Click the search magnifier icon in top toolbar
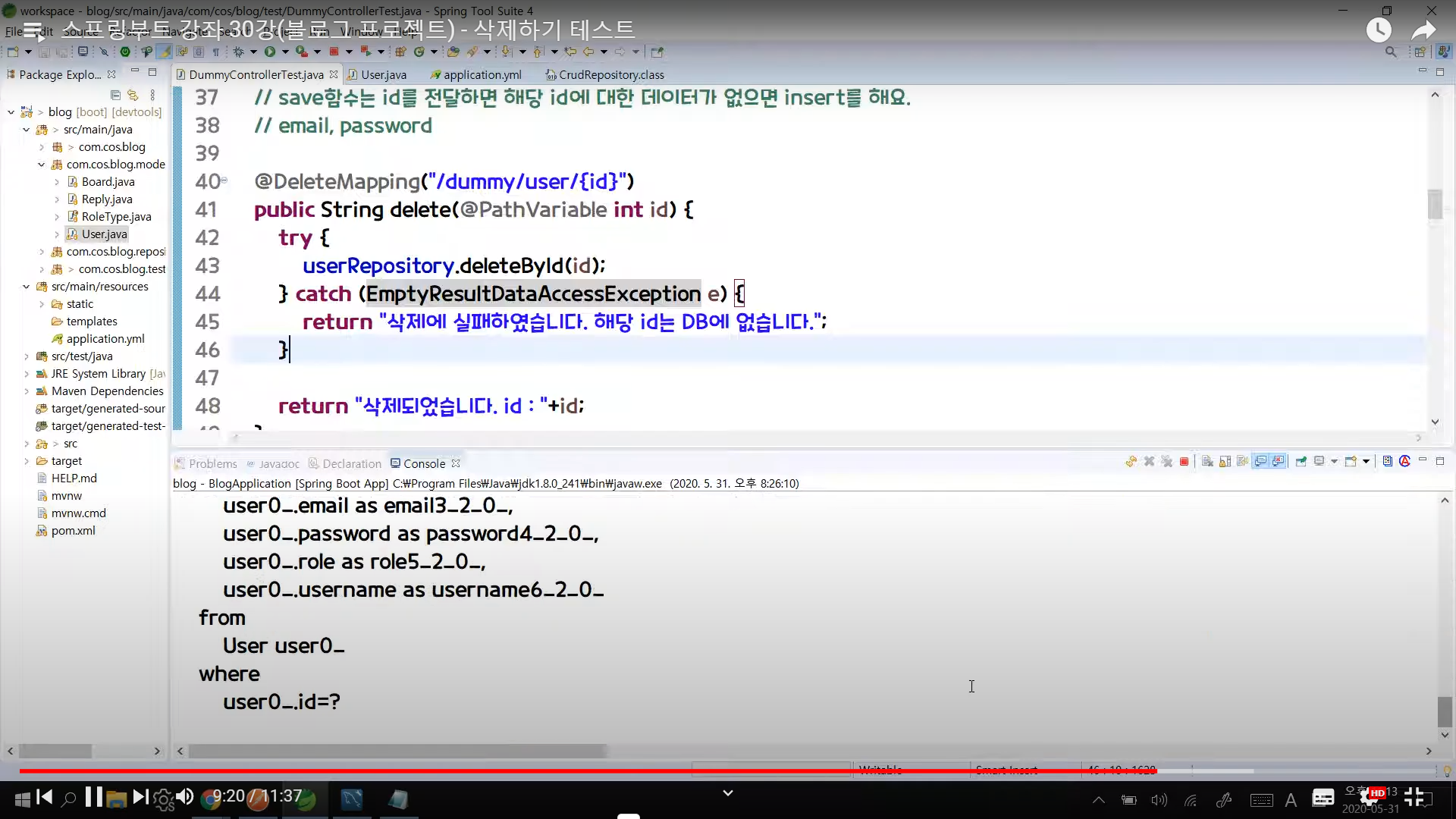 point(1390,52)
